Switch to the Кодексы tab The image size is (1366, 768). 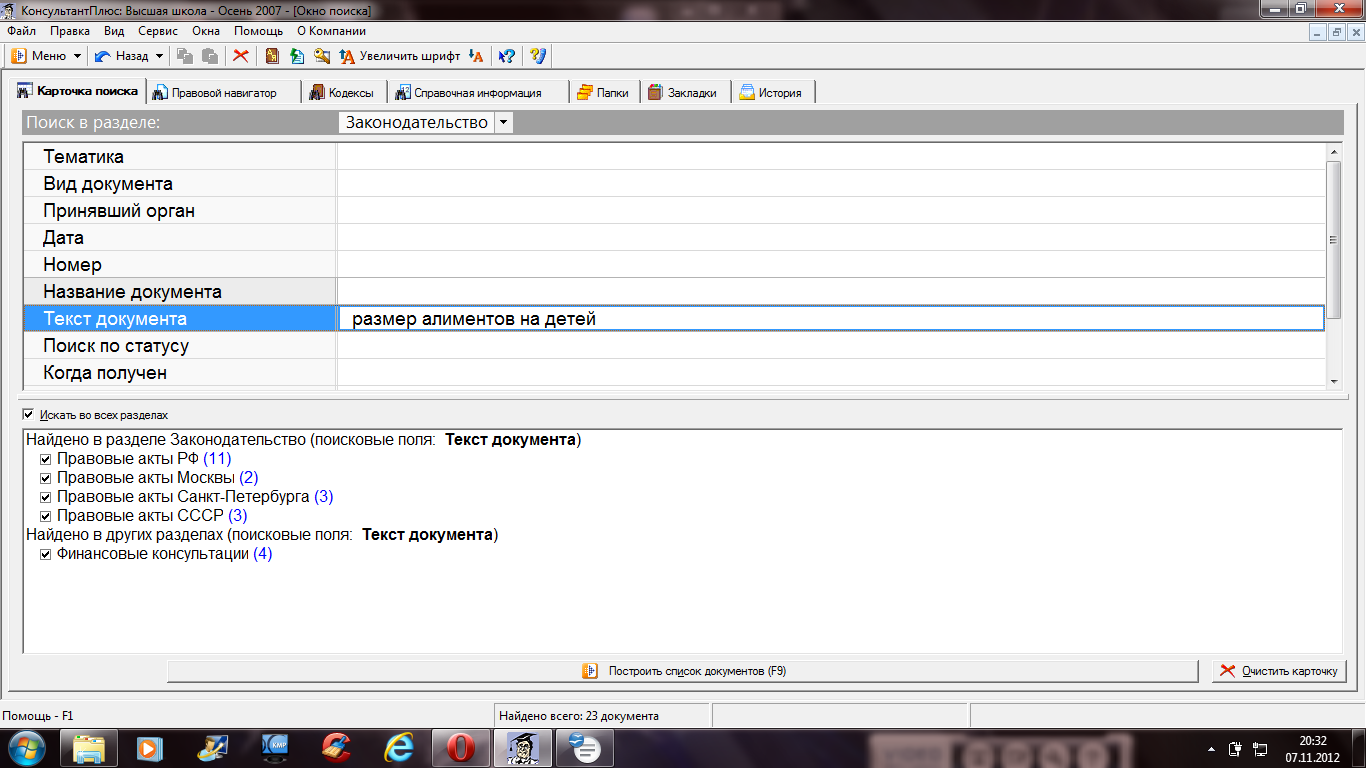(x=345, y=92)
